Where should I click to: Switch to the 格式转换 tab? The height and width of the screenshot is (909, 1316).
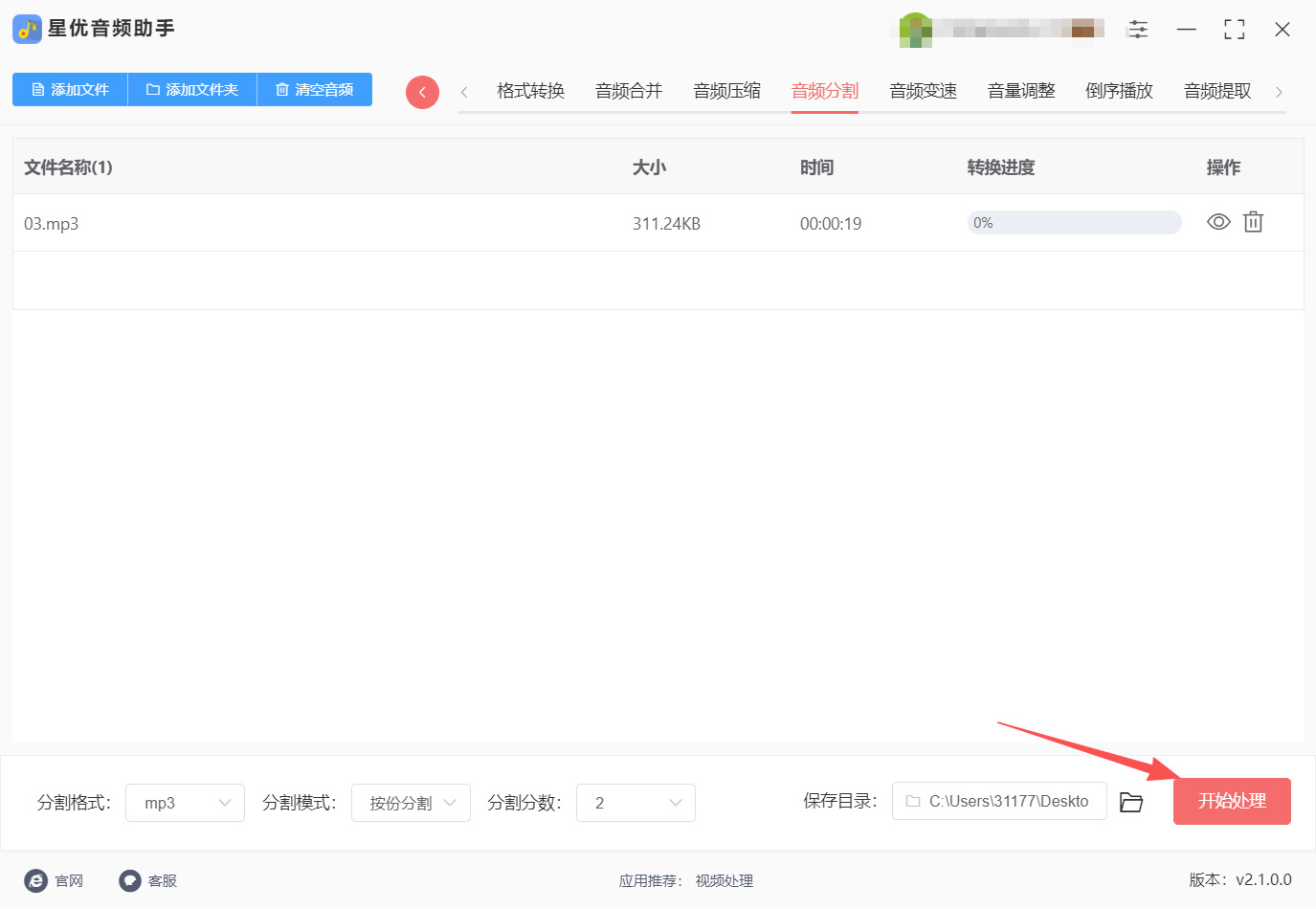point(529,90)
